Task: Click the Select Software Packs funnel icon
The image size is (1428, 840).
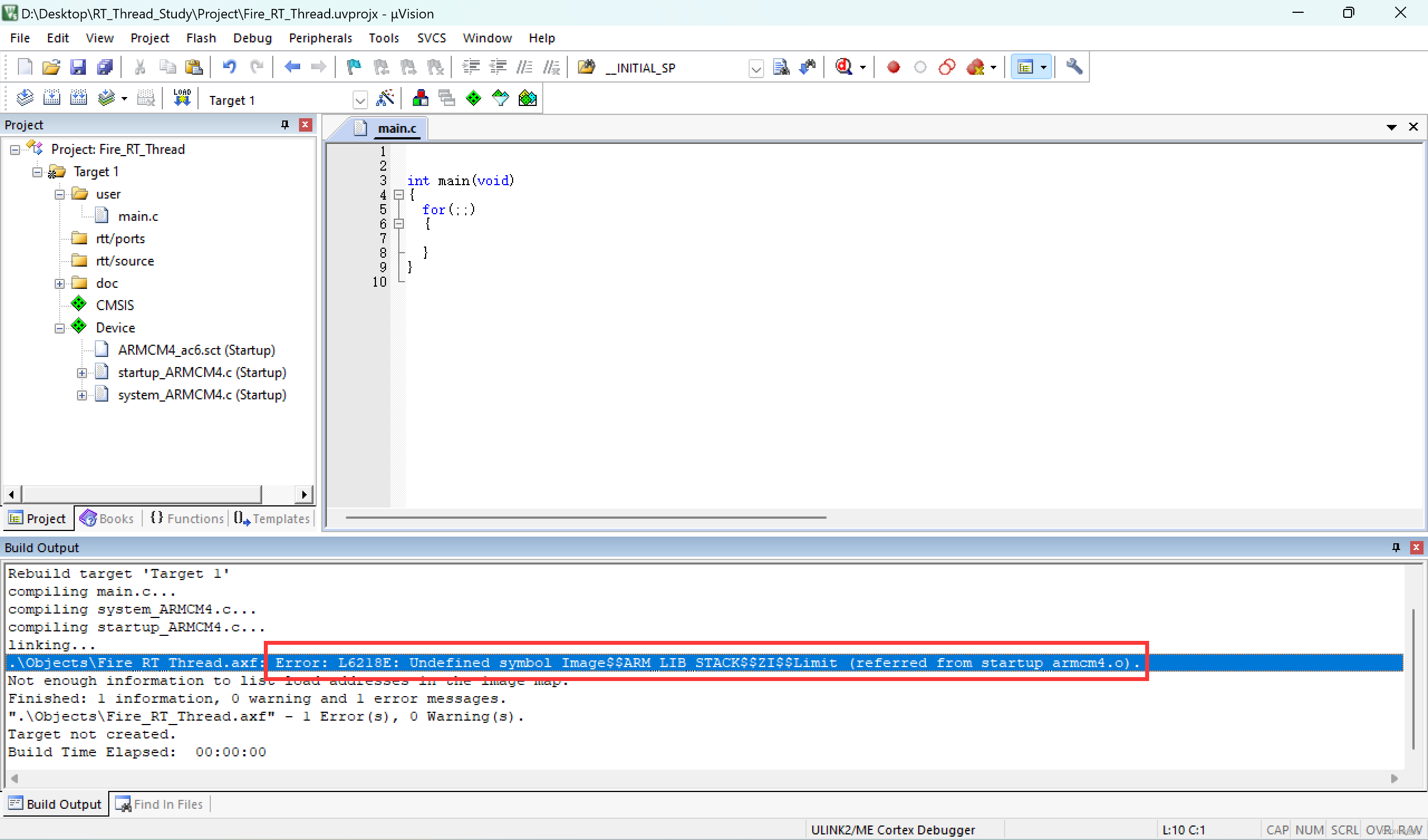Action: (500, 99)
